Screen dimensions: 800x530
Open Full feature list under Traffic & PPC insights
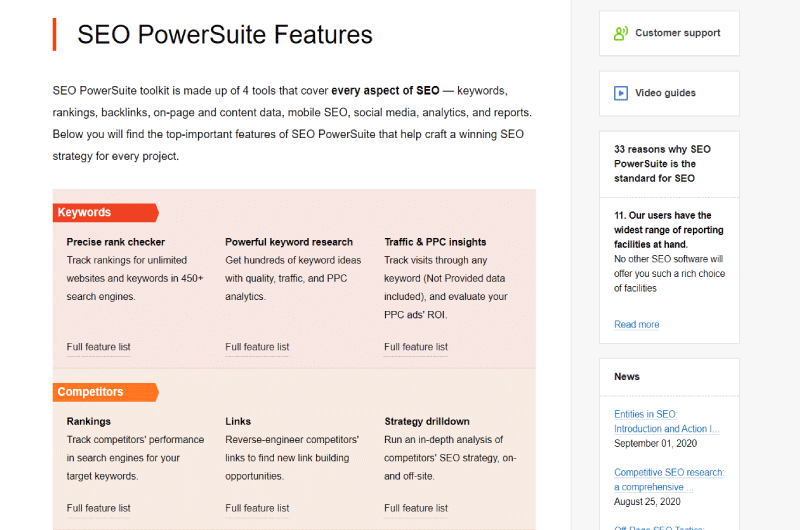pyautogui.click(x=416, y=347)
